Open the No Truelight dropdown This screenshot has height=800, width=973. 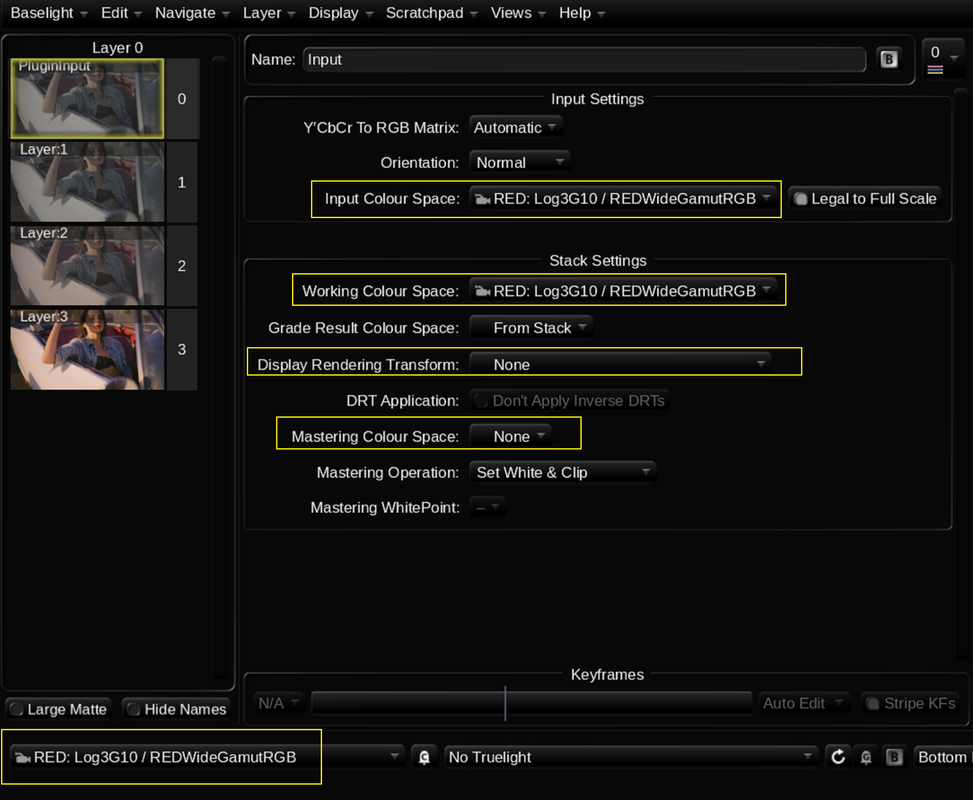630,757
